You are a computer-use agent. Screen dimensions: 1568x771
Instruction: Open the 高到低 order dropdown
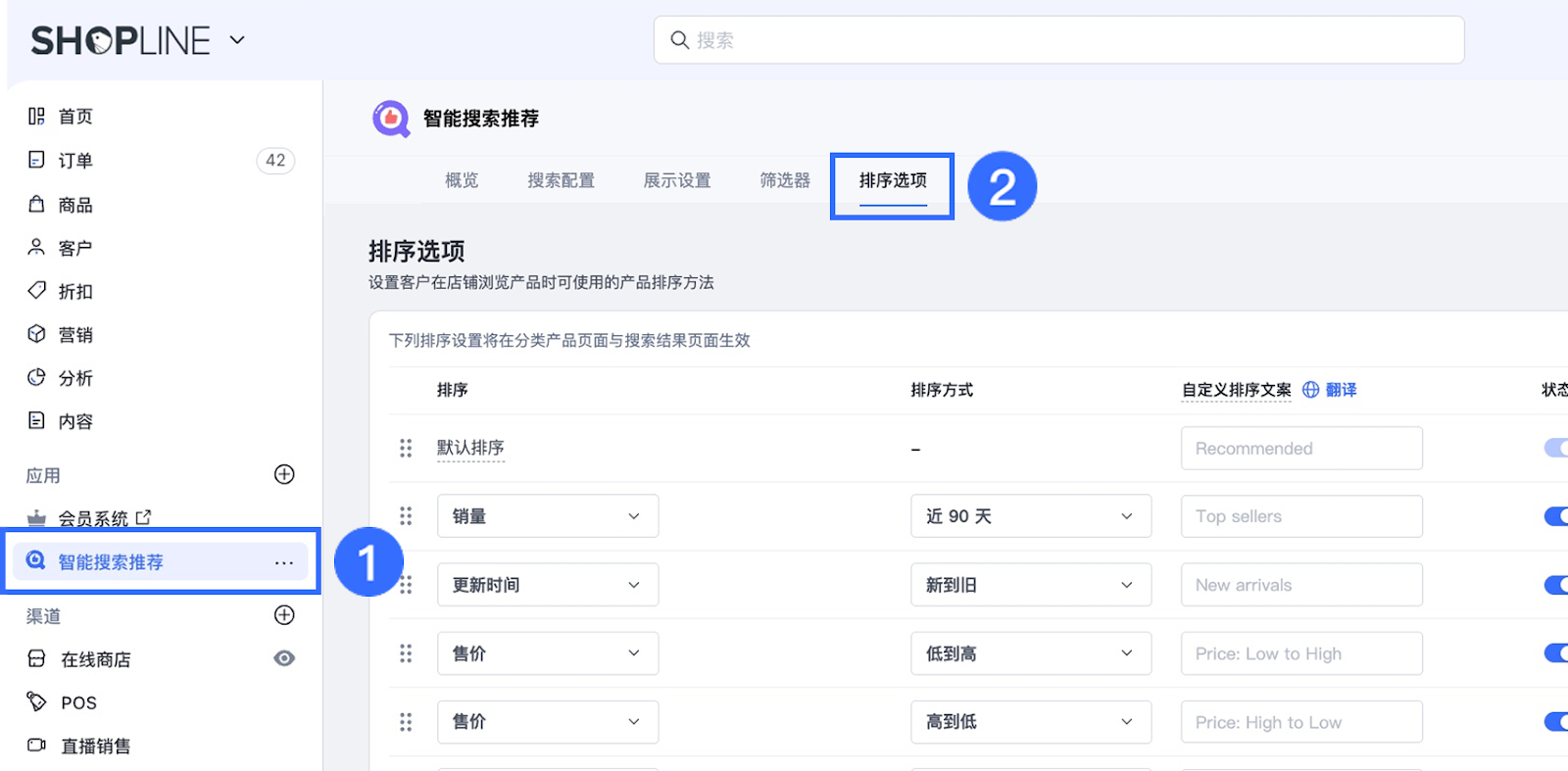point(1031,722)
